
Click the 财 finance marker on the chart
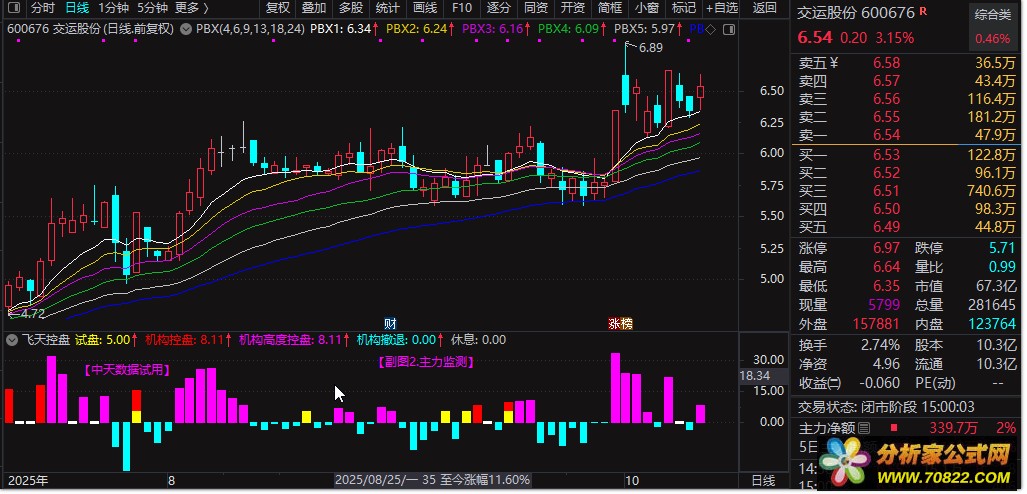[390, 323]
